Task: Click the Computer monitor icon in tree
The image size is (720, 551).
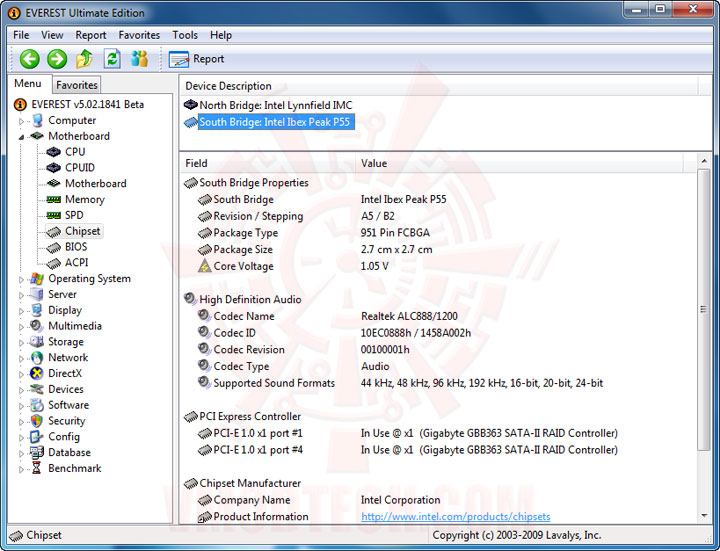Action: [x=37, y=121]
